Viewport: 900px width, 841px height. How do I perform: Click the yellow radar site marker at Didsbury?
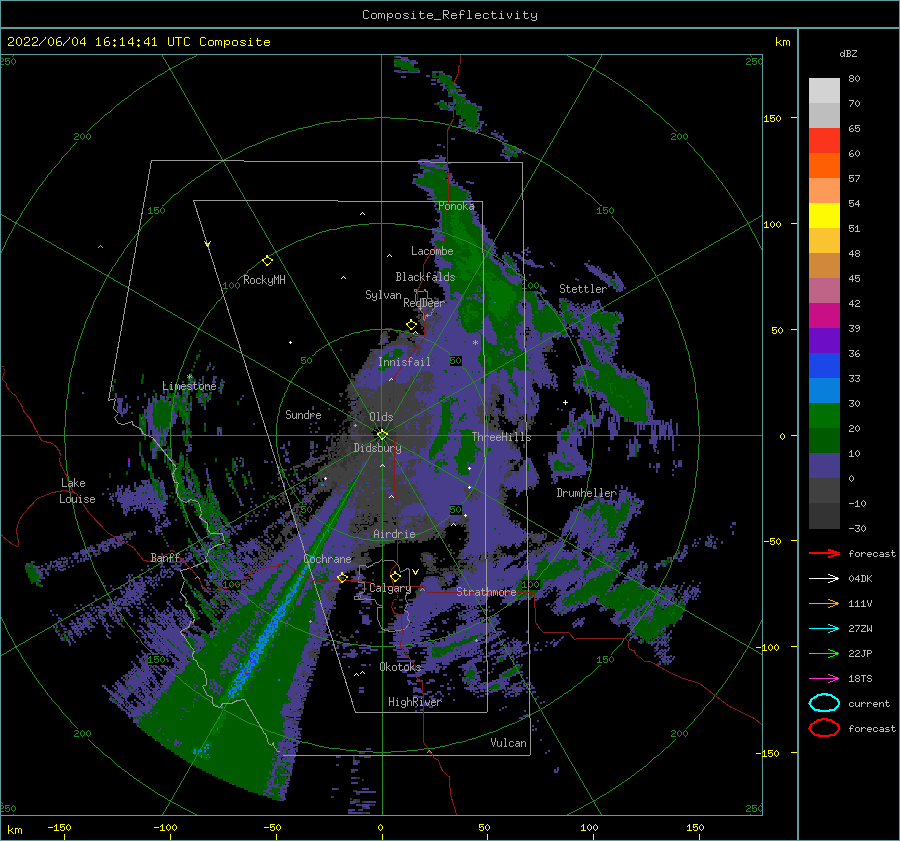[x=382, y=435]
